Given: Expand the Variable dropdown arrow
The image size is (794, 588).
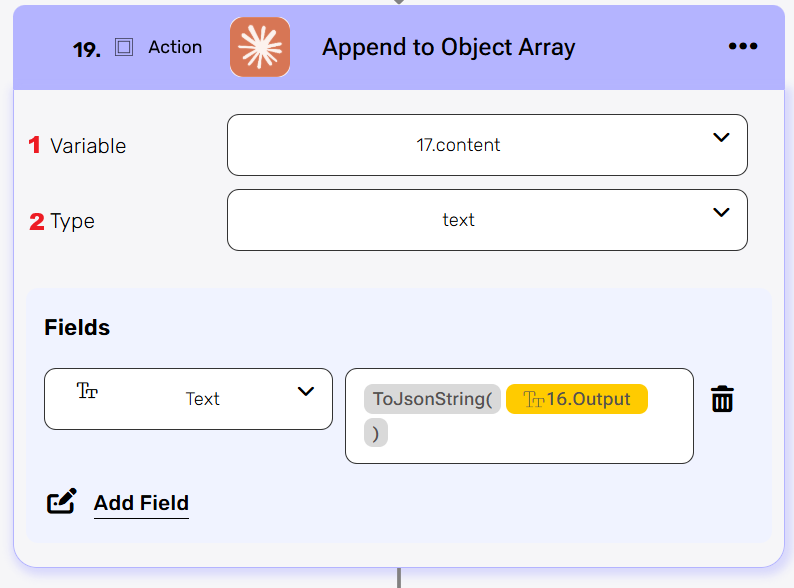Looking at the screenshot, I should click(x=721, y=138).
